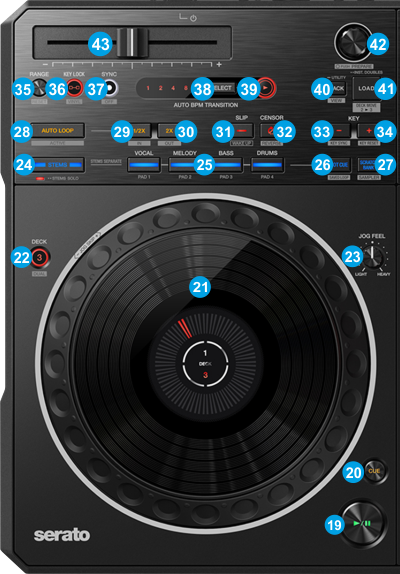Click the blue STEMS button

coord(57,165)
